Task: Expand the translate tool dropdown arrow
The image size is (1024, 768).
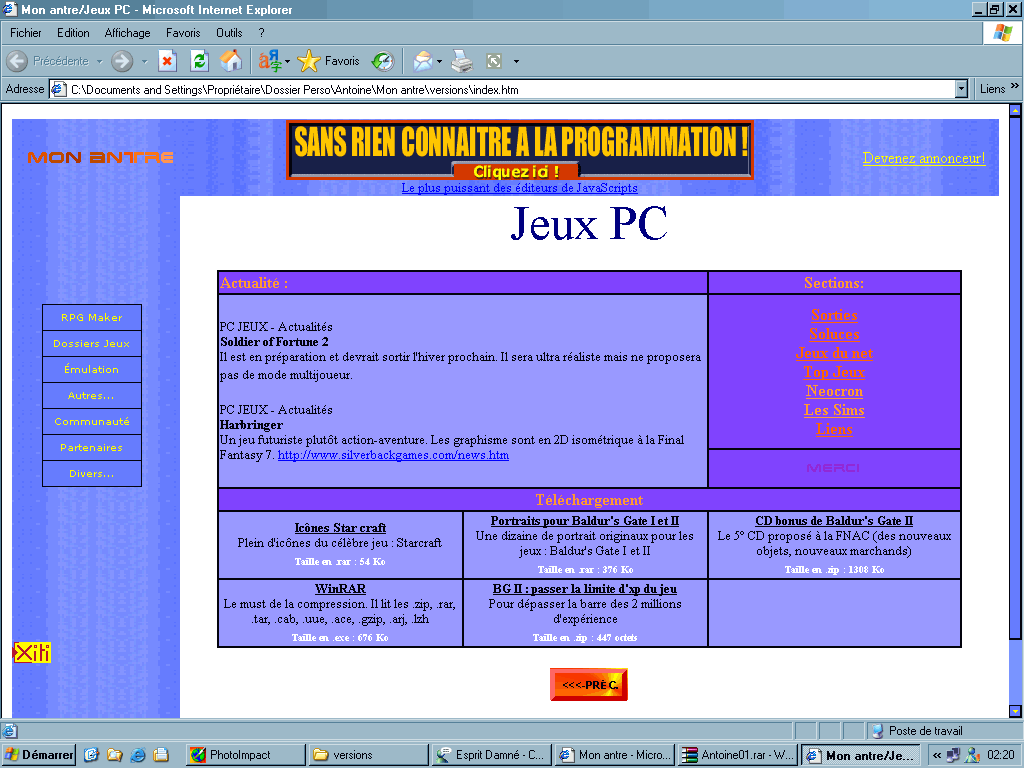Action: [287, 61]
